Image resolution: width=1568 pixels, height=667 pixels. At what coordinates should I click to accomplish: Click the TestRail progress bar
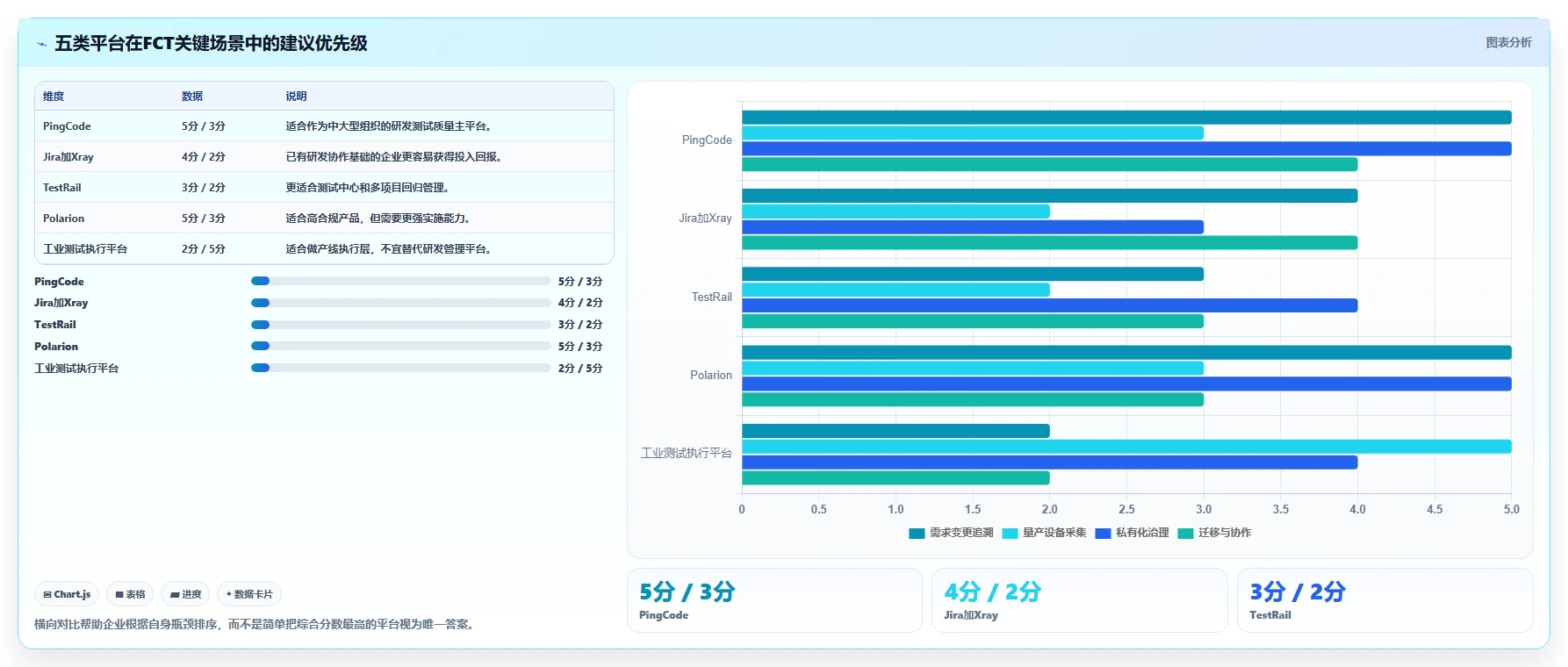[401, 325]
